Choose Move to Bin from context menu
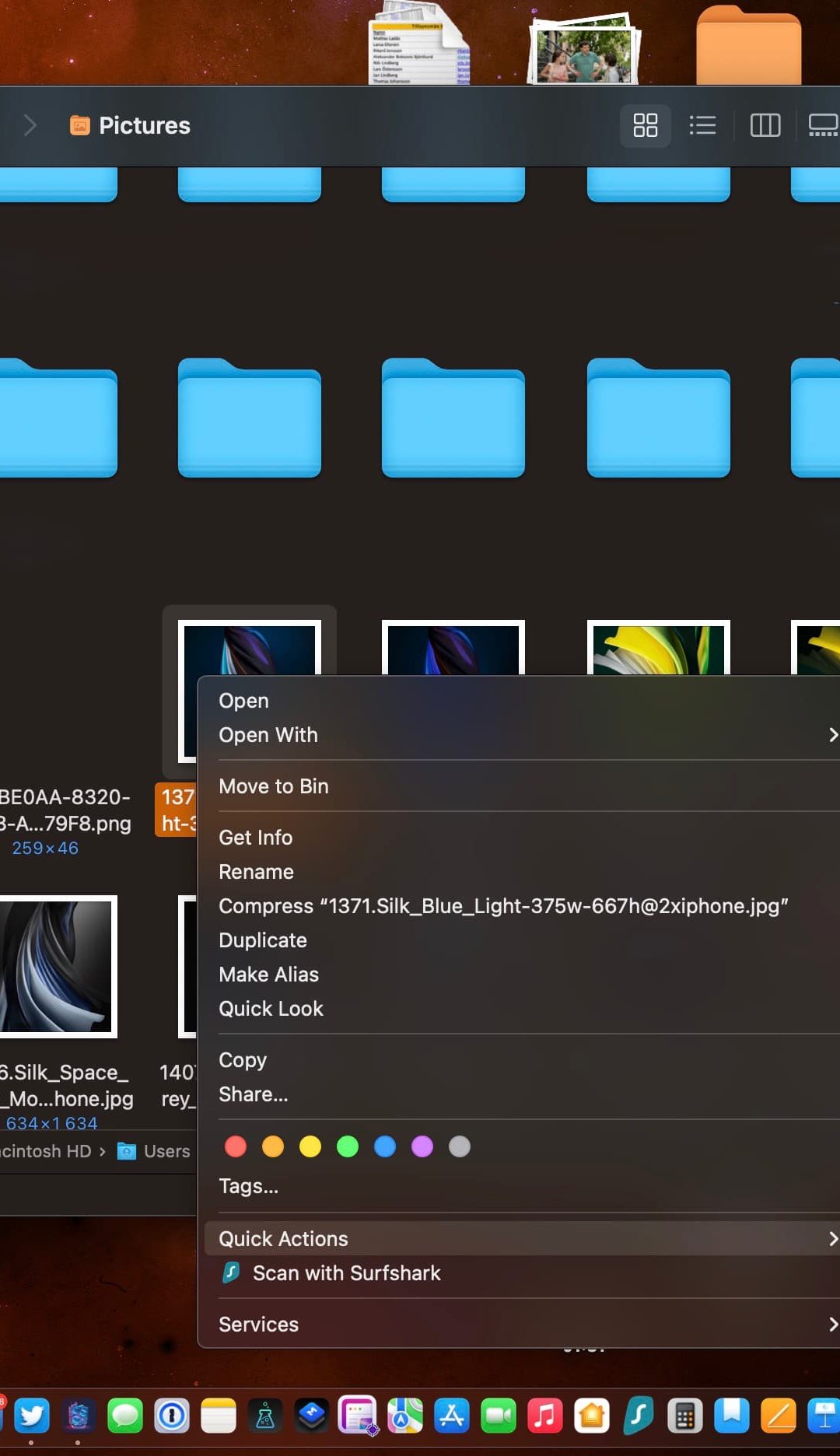Viewport: 840px width, 1456px height. (x=274, y=786)
